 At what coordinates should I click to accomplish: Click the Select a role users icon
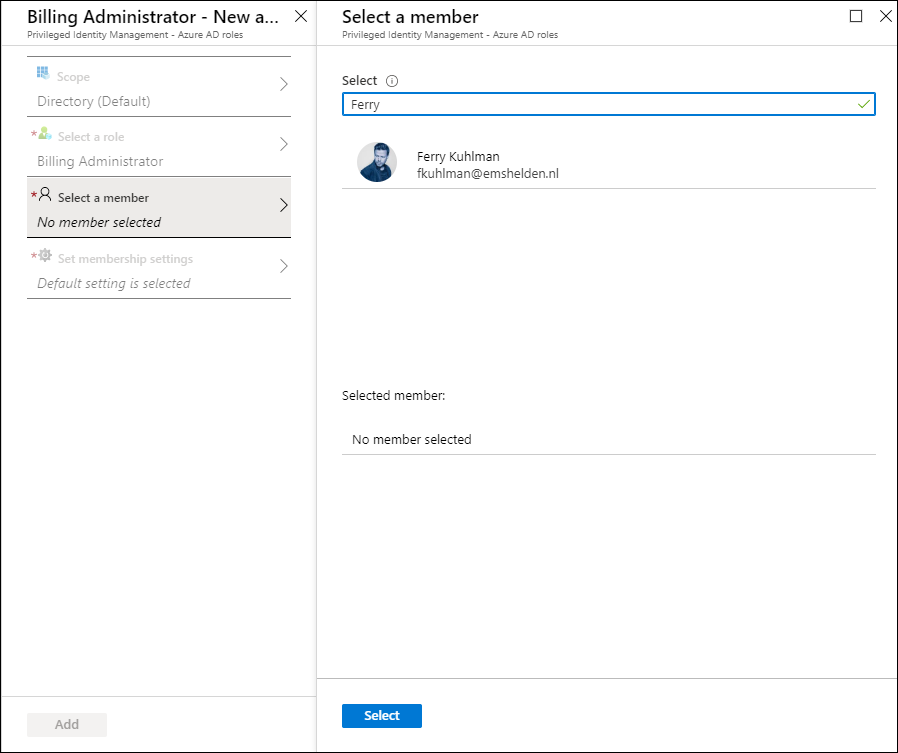point(45,134)
